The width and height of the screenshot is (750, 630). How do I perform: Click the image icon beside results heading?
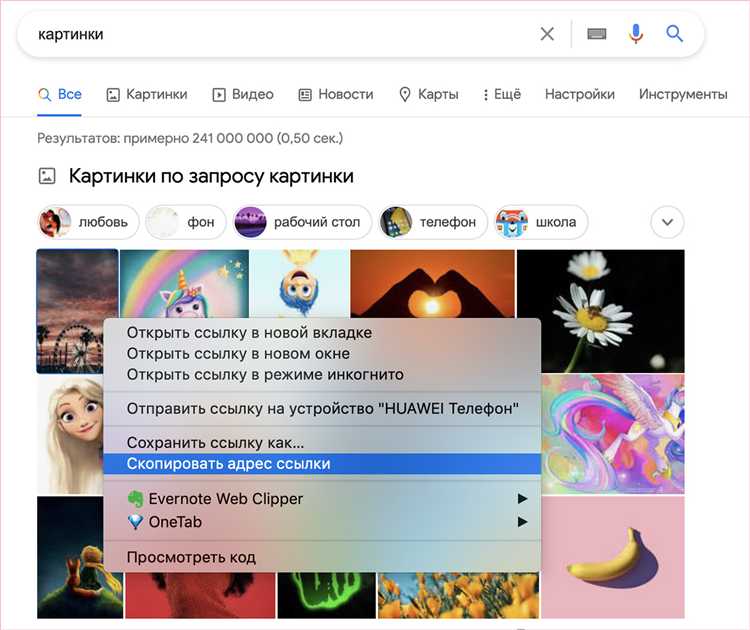click(x=47, y=176)
